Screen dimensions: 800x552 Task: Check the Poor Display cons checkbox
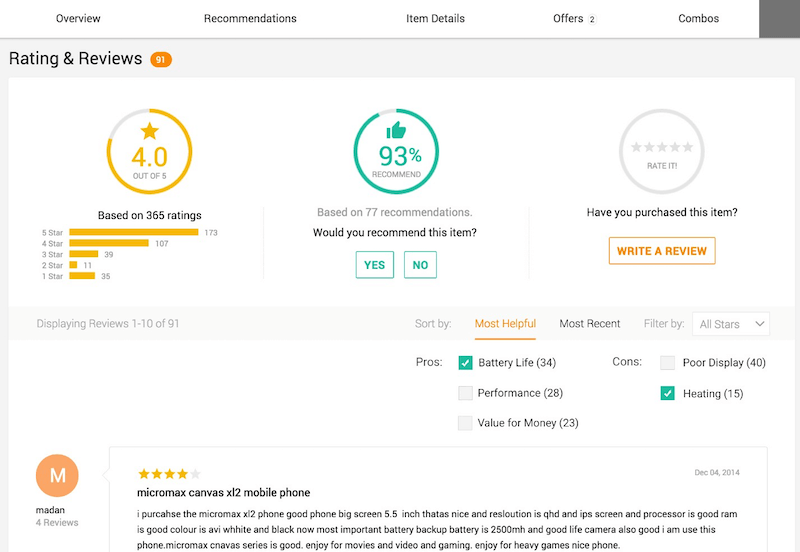(x=667, y=362)
